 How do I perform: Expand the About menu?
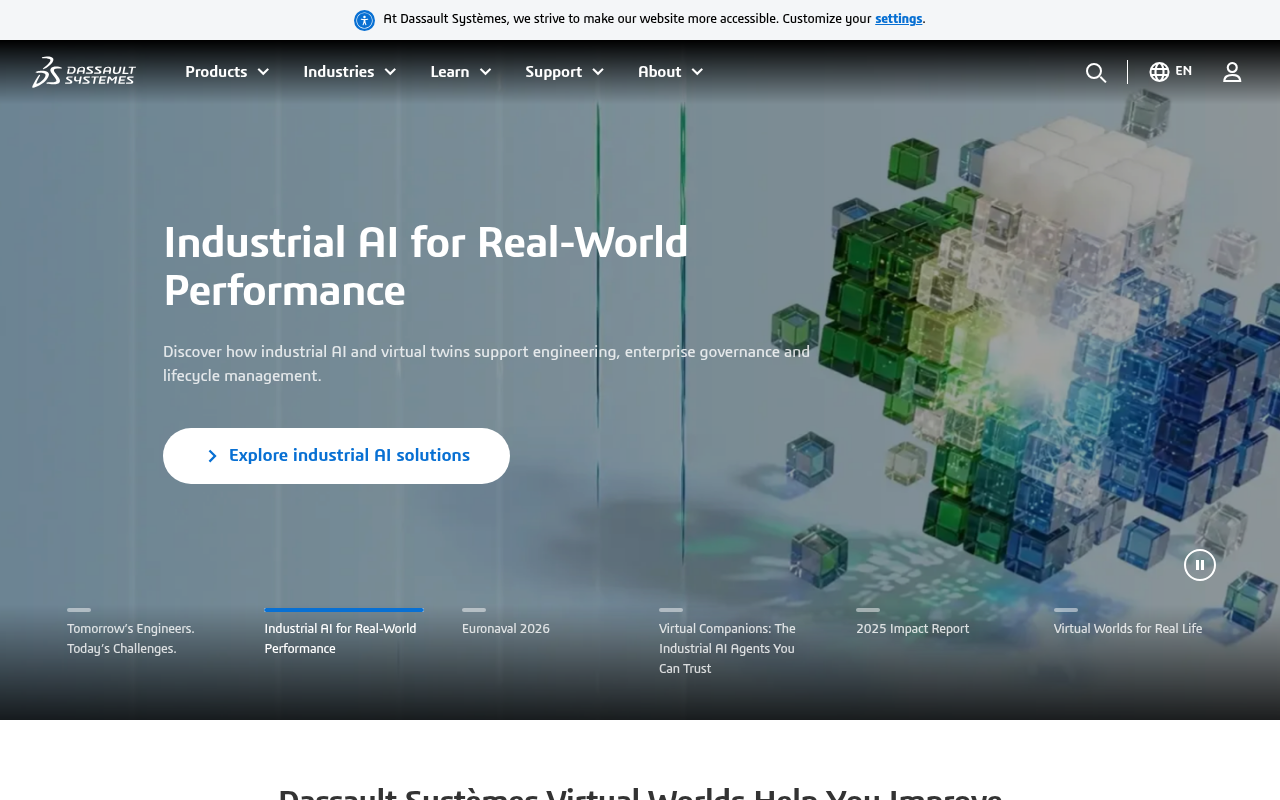tap(671, 72)
